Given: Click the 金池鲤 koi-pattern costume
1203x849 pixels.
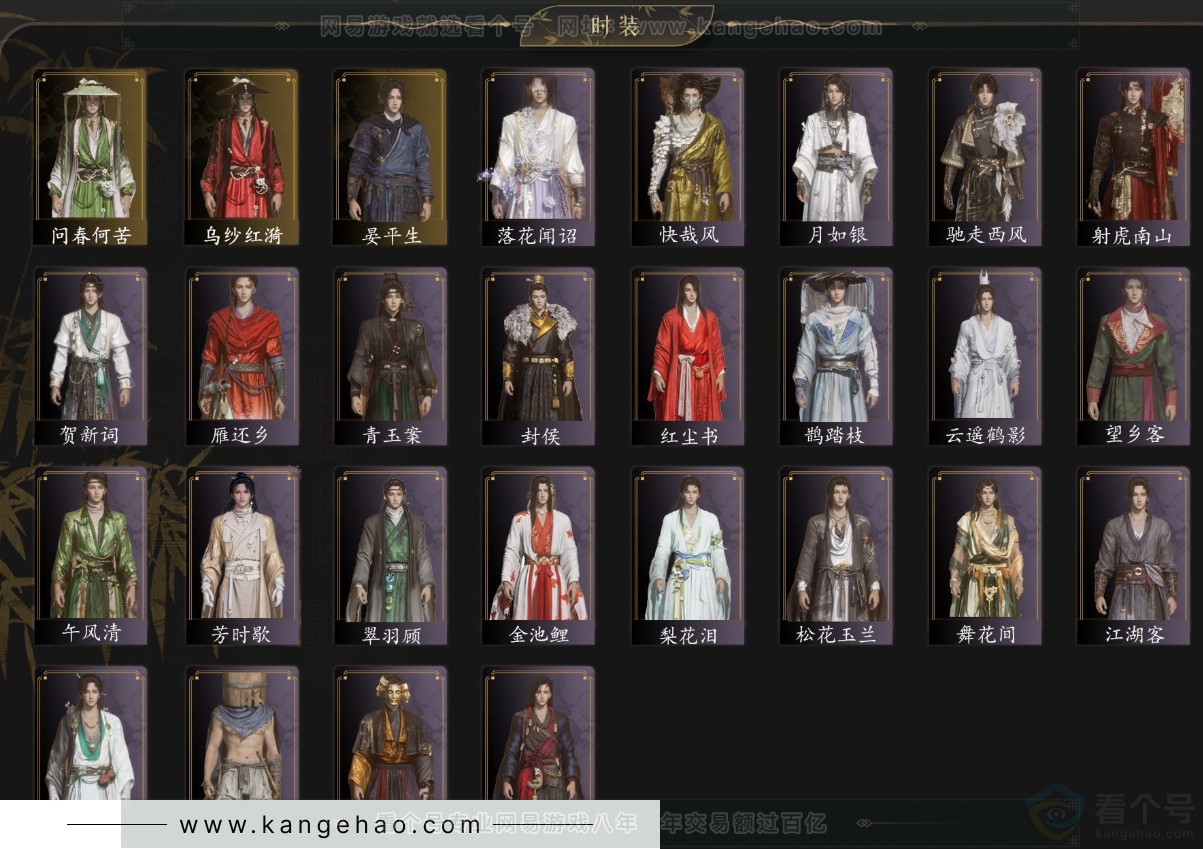Looking at the screenshot, I should (x=538, y=554).
